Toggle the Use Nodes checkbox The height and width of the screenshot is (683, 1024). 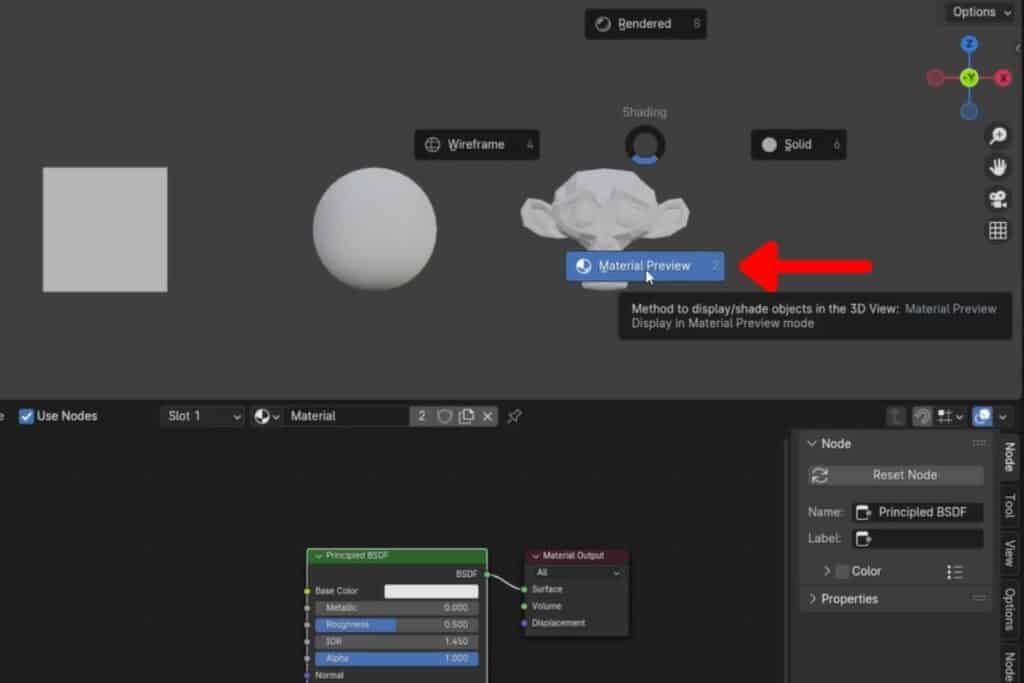27,416
